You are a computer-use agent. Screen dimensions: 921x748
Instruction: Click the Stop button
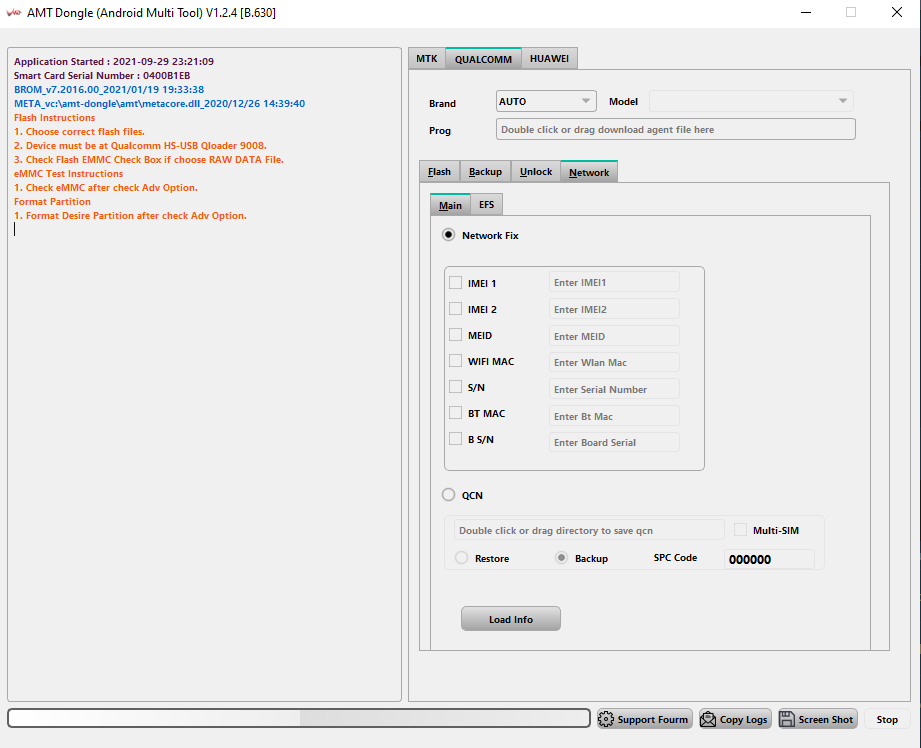(887, 719)
